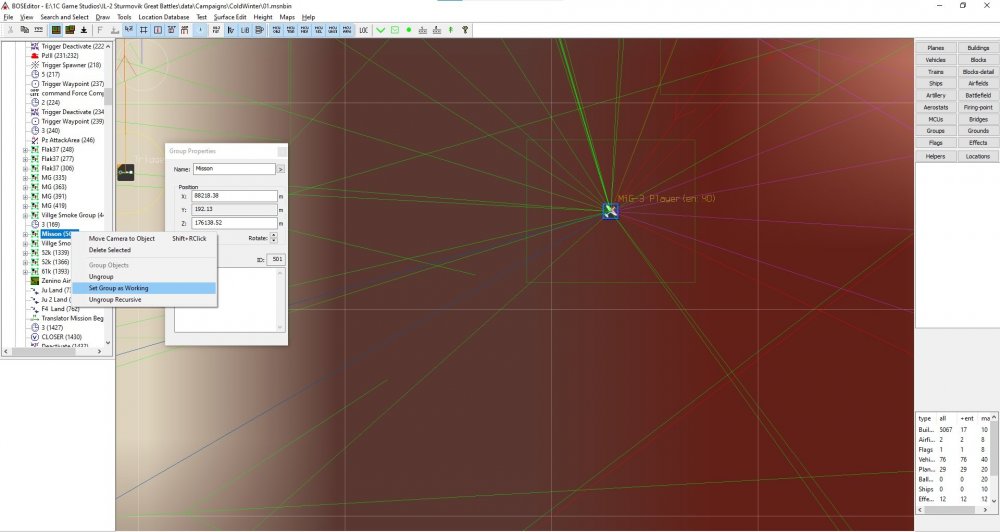1000x532 pixels.
Task: Expand the 52k (1339) tree node
Action: pos(25,253)
